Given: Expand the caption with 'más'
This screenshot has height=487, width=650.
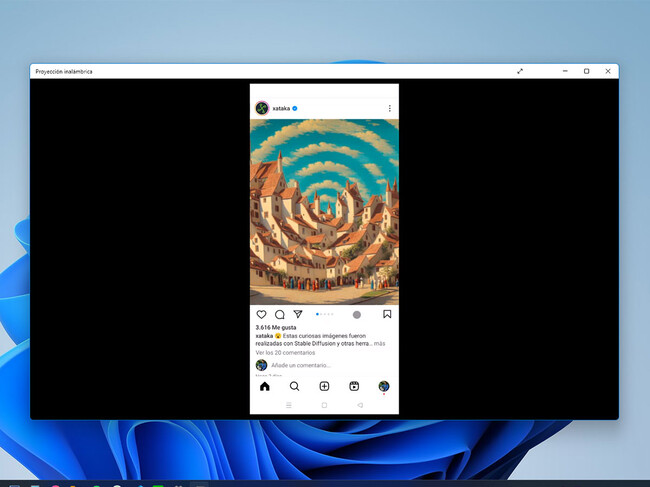Looking at the screenshot, I should pos(380,344).
